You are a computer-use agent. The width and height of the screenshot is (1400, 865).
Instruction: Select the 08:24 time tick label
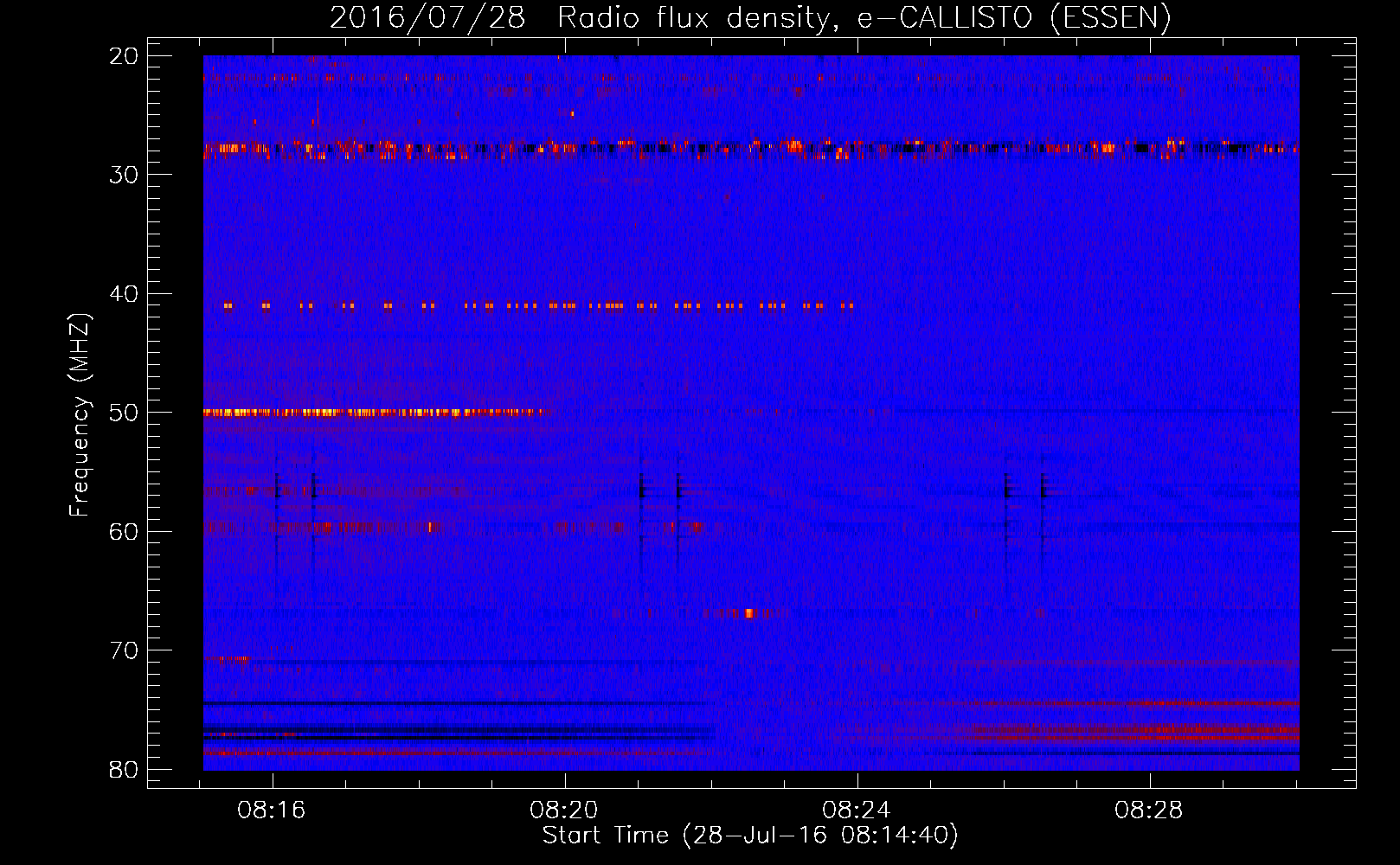[857, 811]
